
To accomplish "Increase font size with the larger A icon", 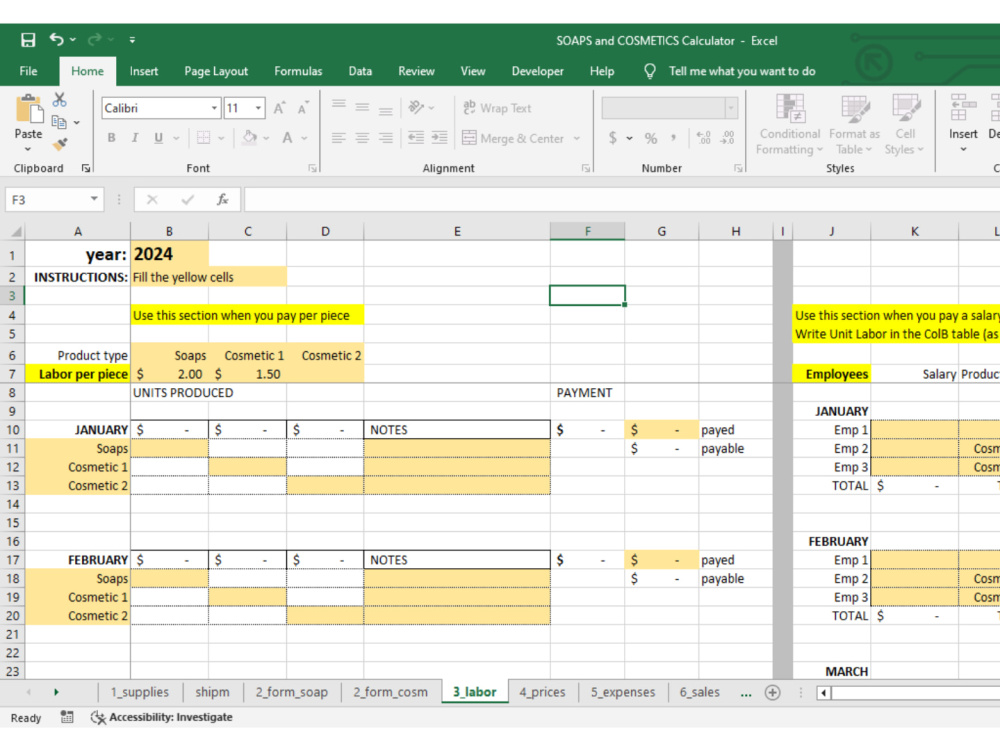I will pos(279,108).
